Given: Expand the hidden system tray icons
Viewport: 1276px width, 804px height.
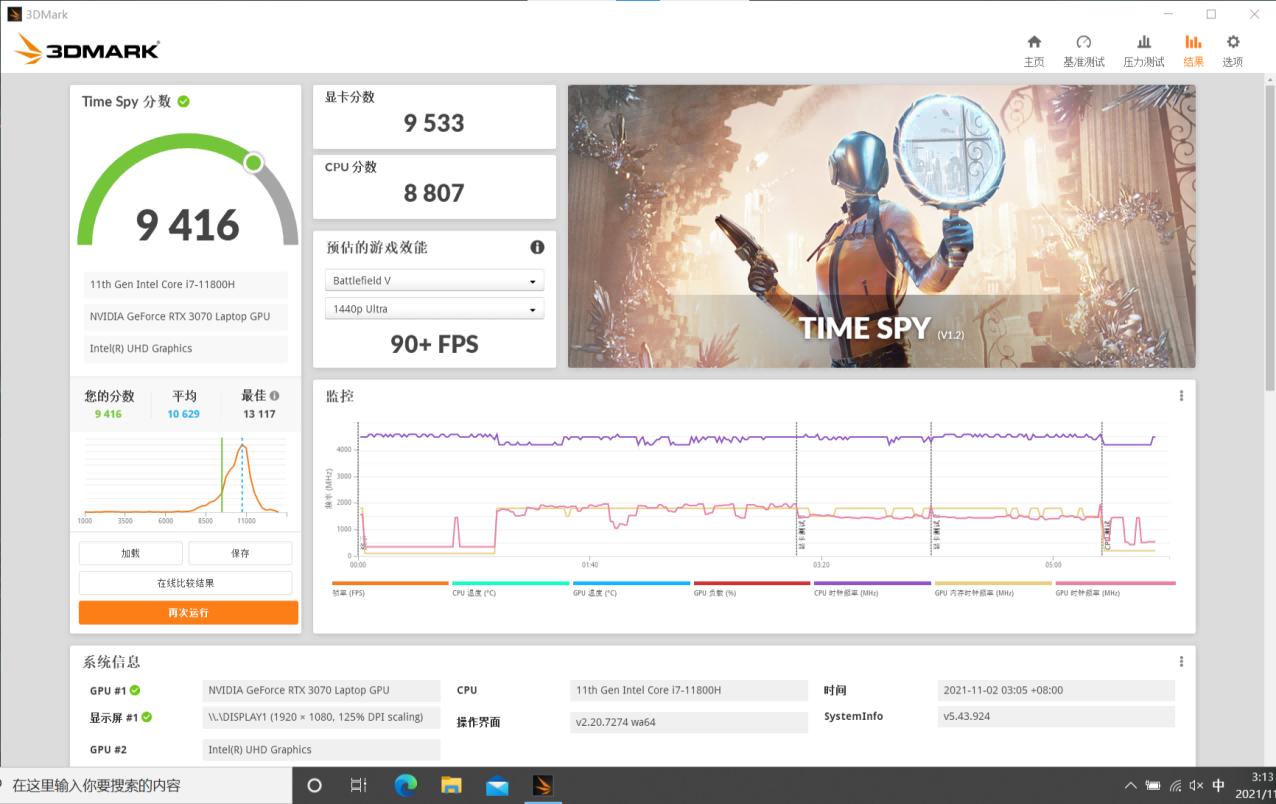Looking at the screenshot, I should [1130, 786].
